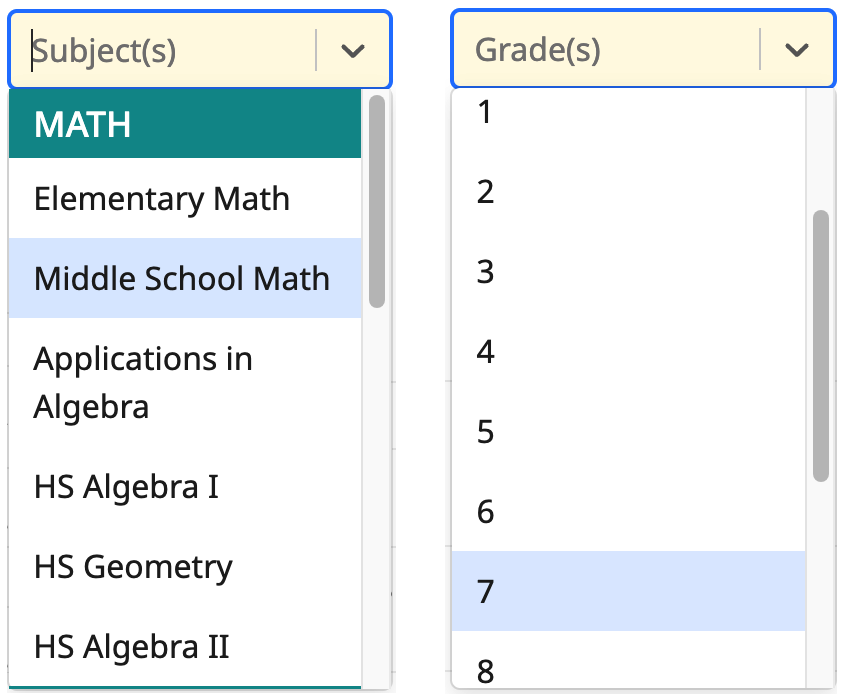Select Middle School Math option
844x694 pixels.
point(182,278)
